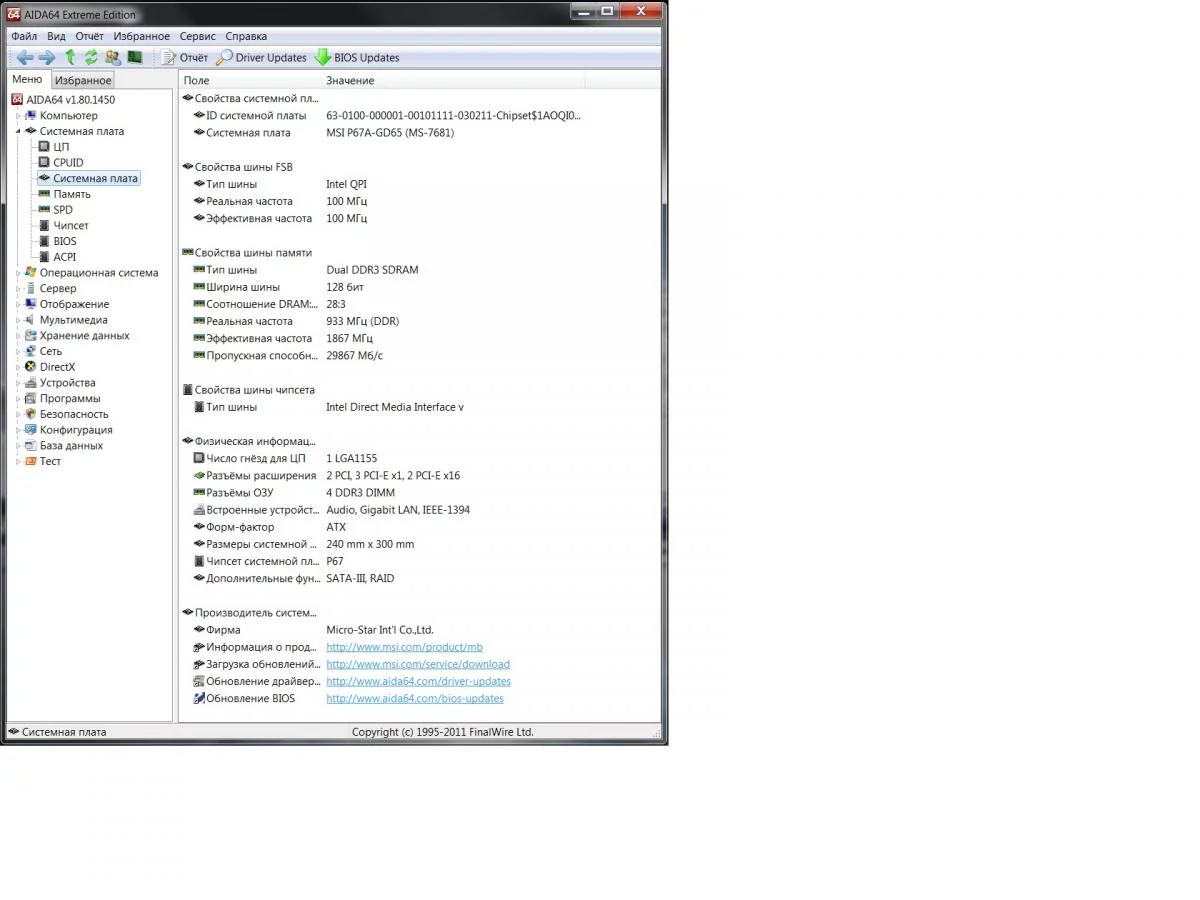Click the 29867 Мб/с bandwidth value

click(354, 356)
